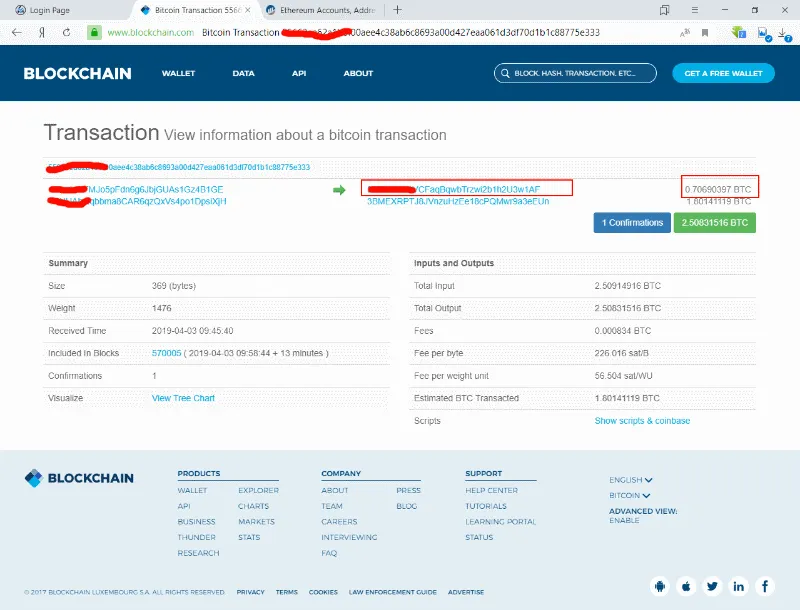Open the footer BLOG link

pos(407,506)
